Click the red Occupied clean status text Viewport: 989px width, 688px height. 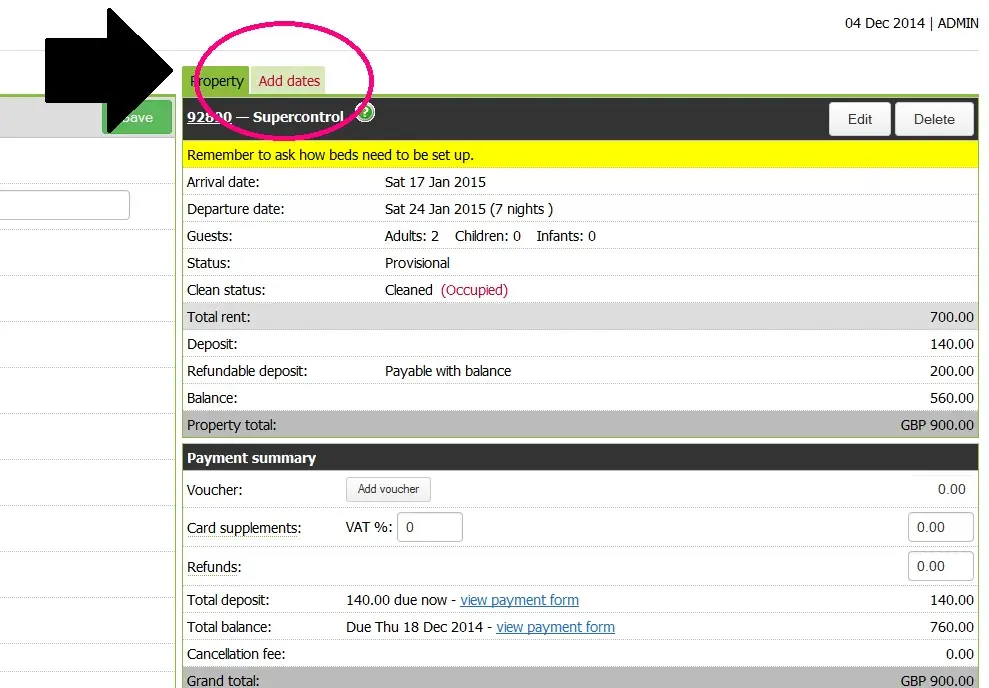click(474, 290)
